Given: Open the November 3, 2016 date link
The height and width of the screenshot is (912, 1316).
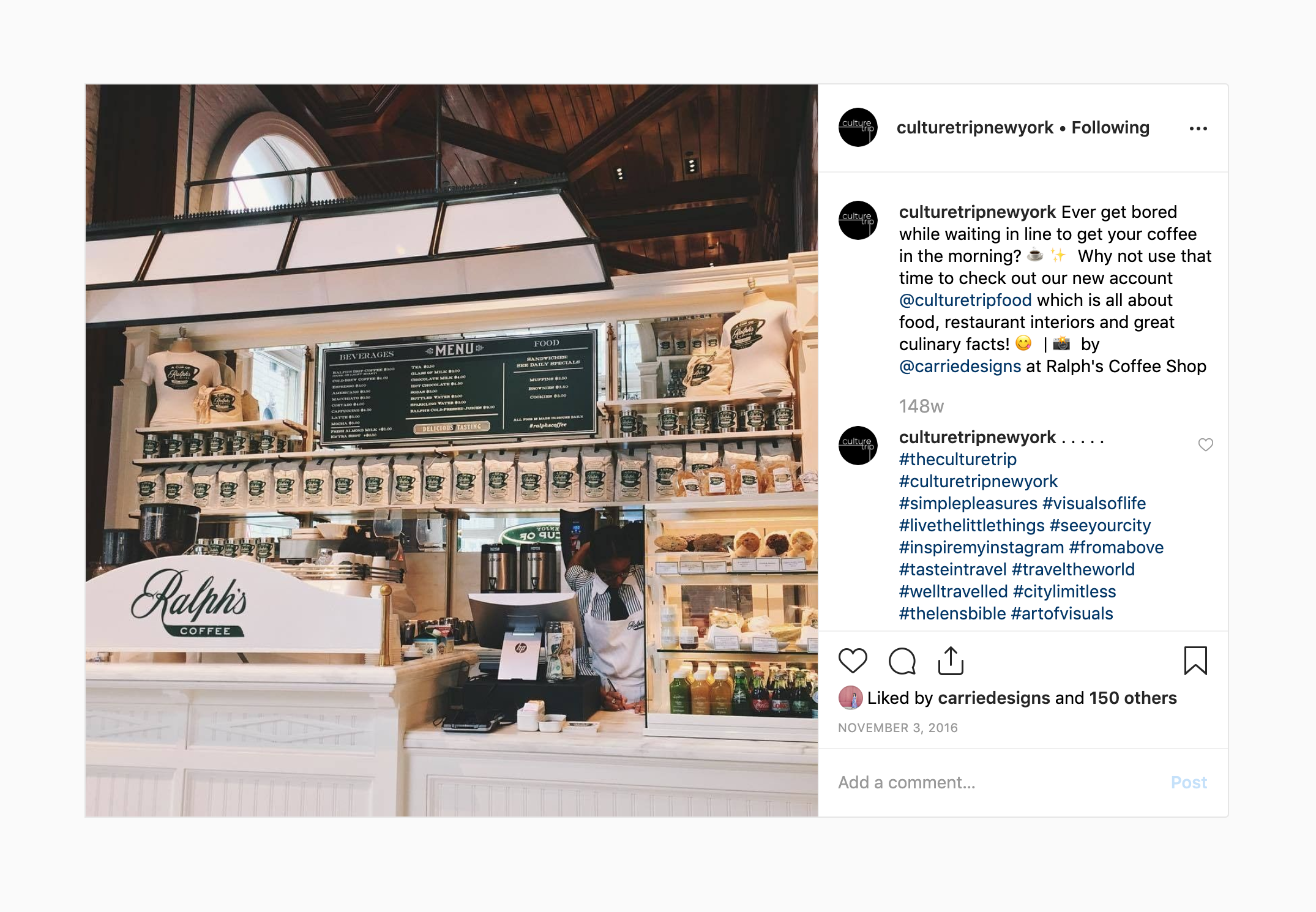Looking at the screenshot, I should (x=898, y=728).
